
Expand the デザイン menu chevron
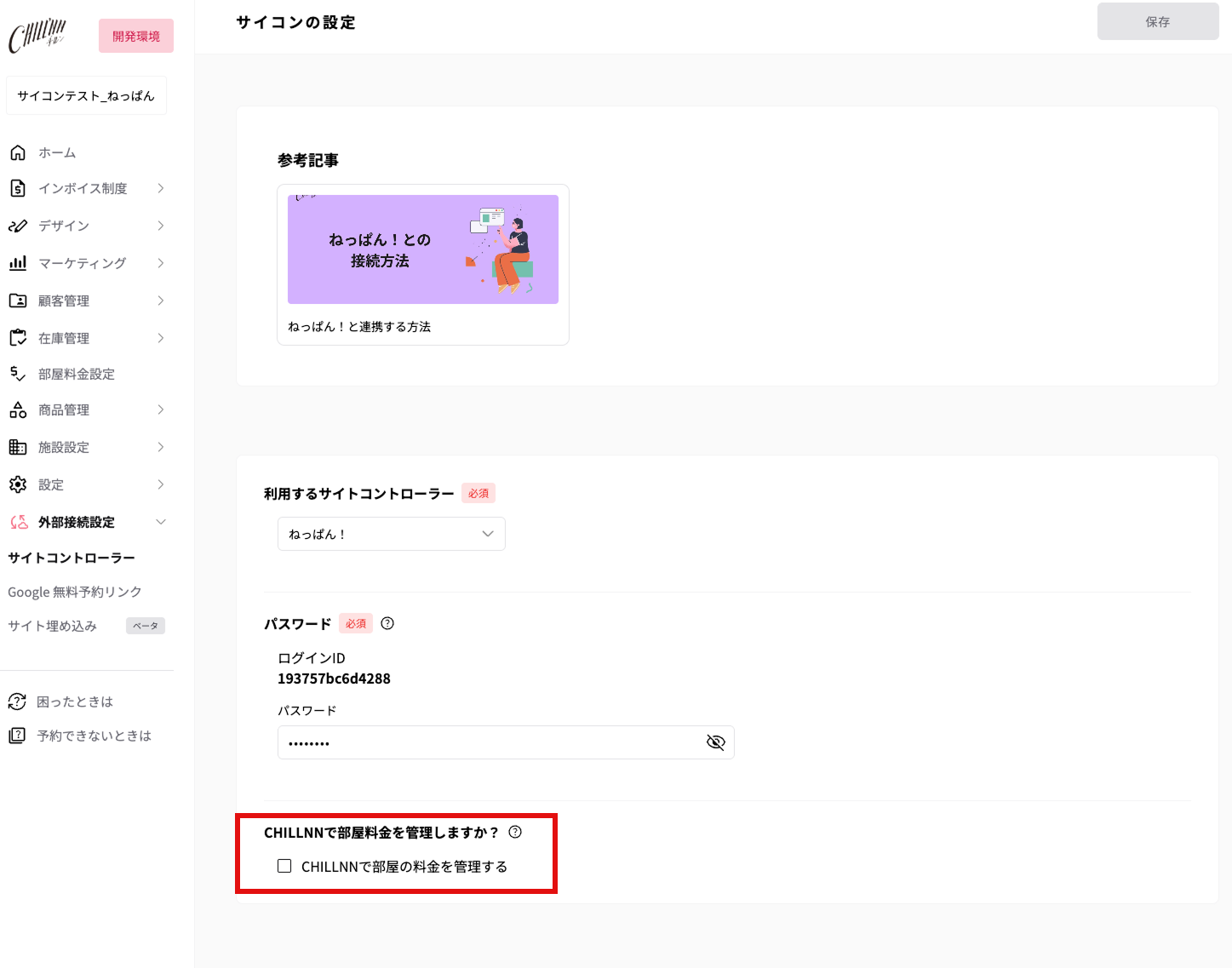click(161, 226)
